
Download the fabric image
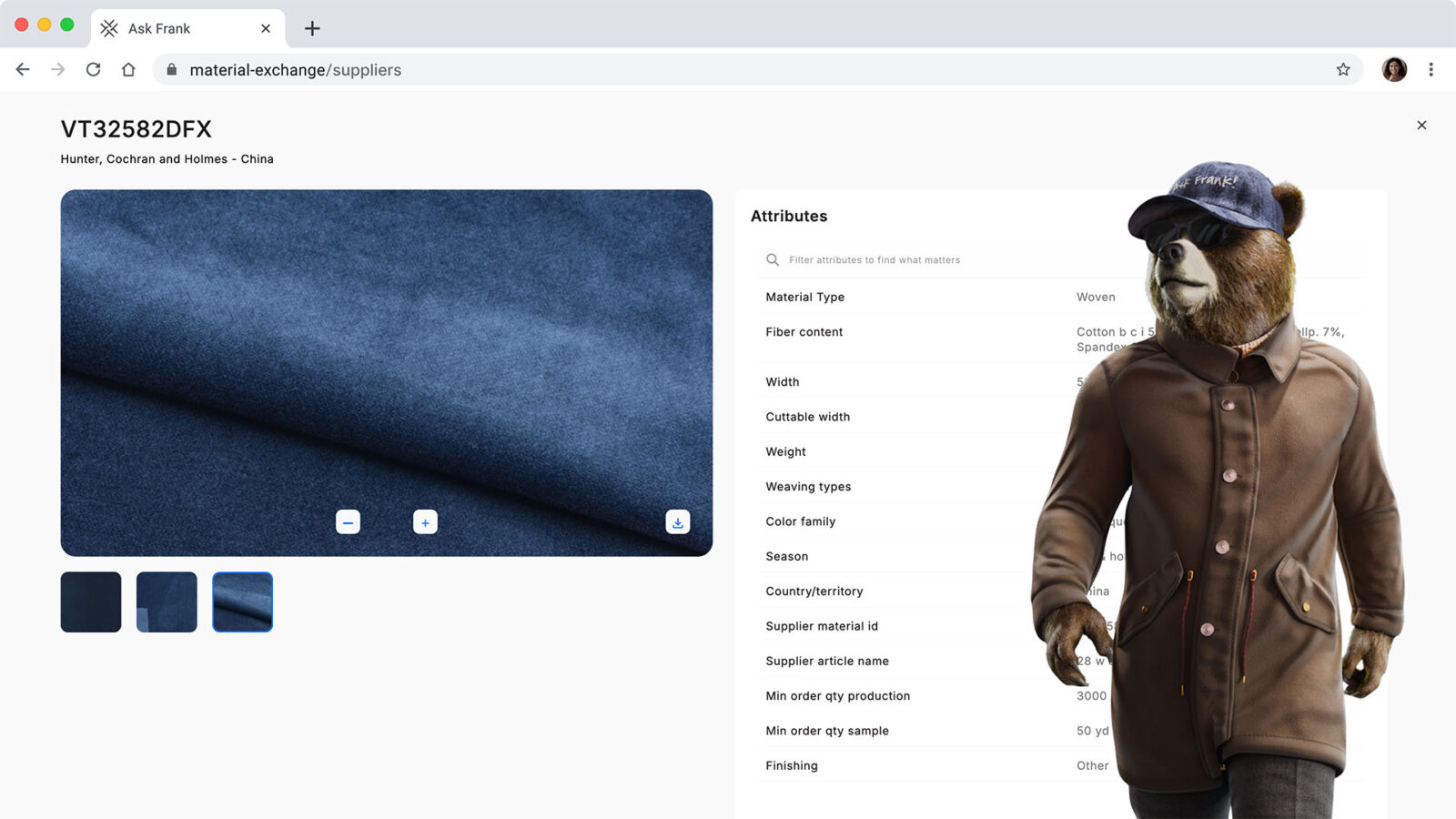click(677, 522)
